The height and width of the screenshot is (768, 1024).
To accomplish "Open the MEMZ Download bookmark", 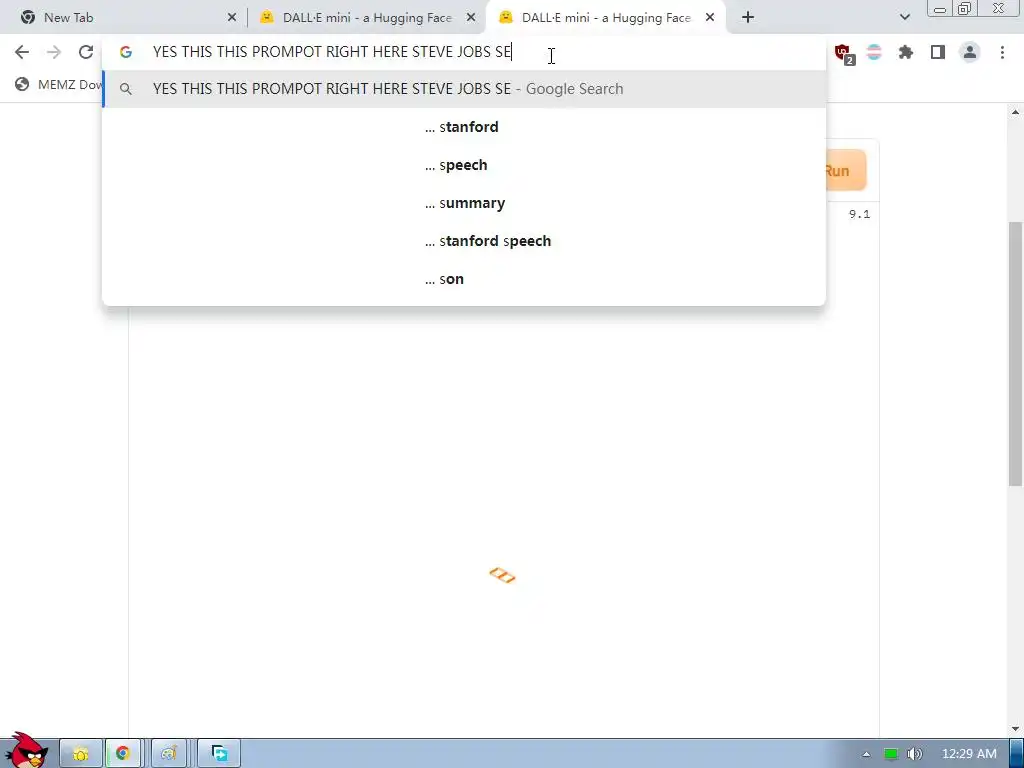I will (59, 84).
